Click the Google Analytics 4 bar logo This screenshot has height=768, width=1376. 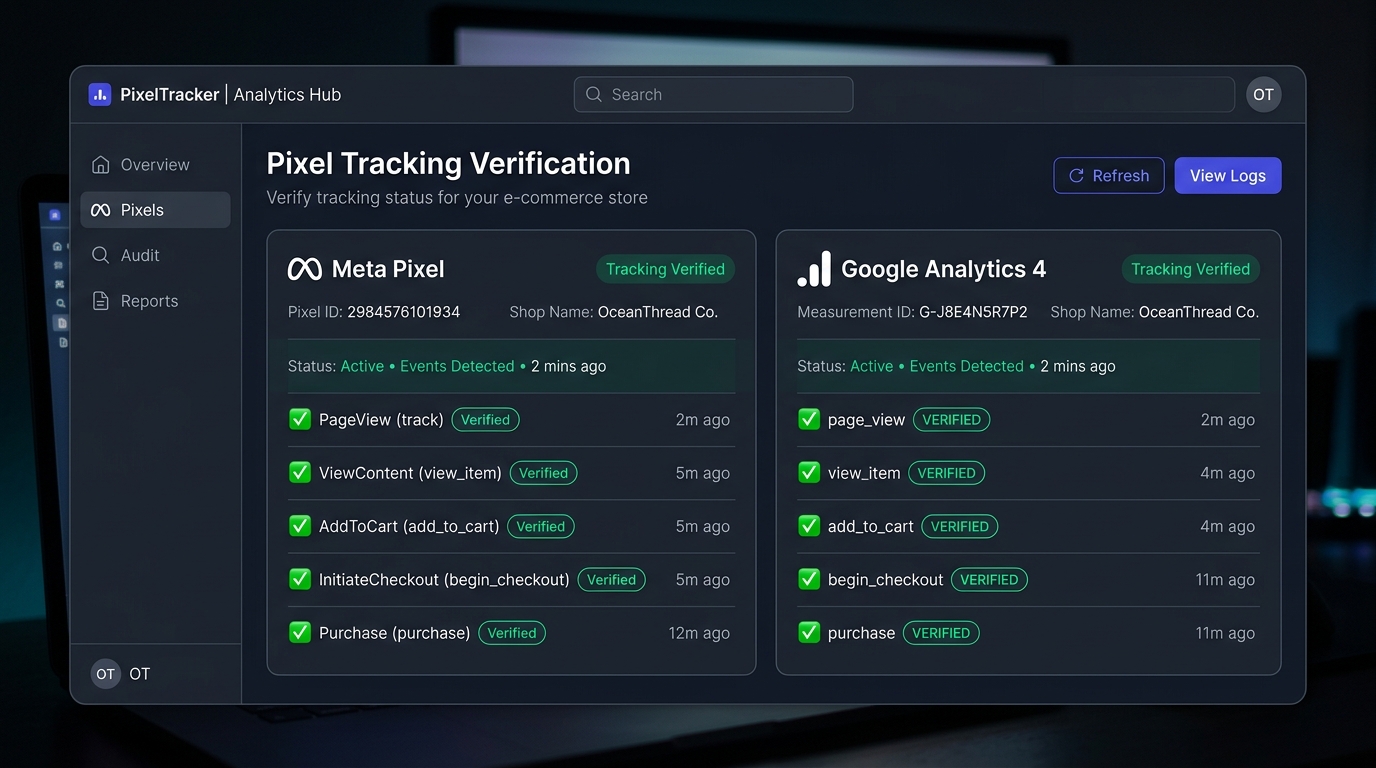click(814, 269)
